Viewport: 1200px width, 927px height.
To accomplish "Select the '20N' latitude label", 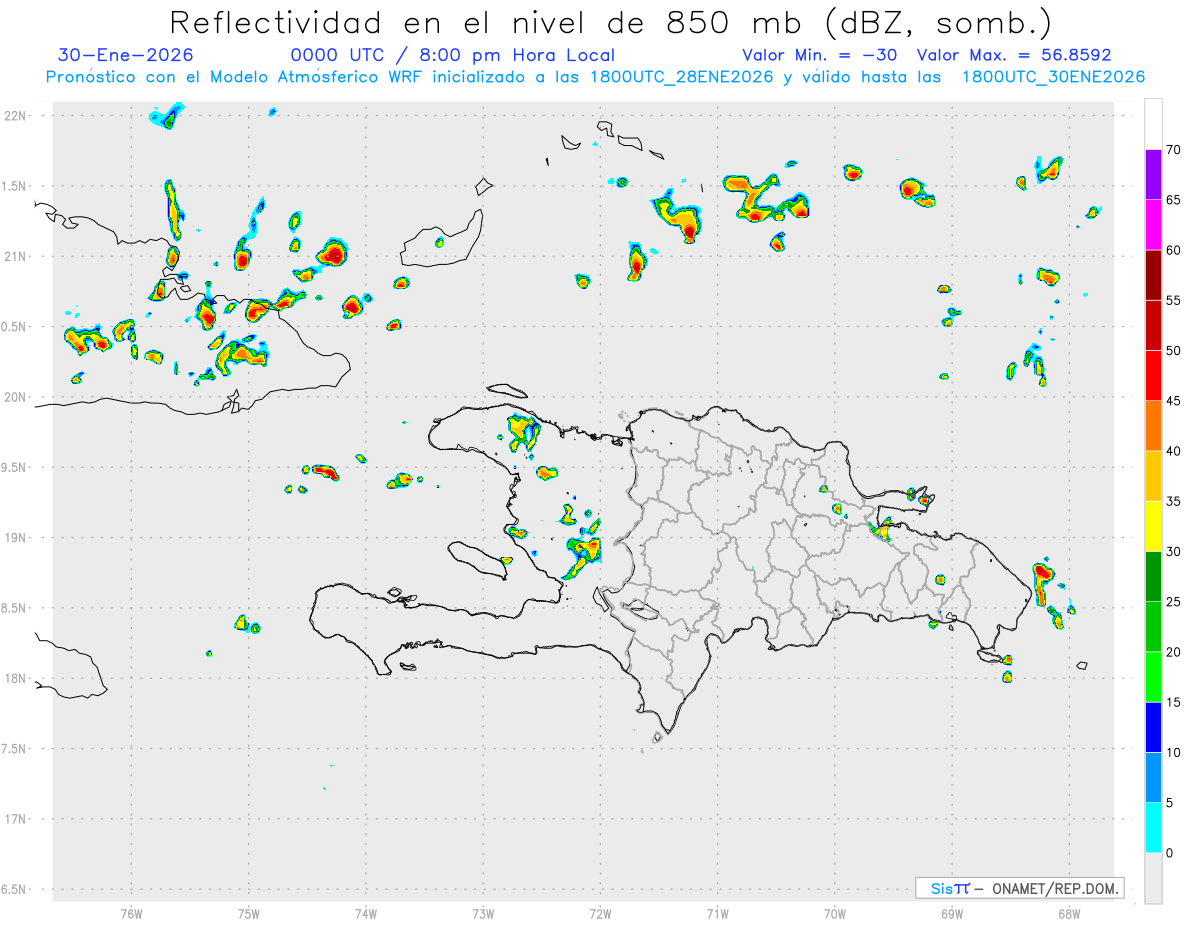I will coord(16,397).
